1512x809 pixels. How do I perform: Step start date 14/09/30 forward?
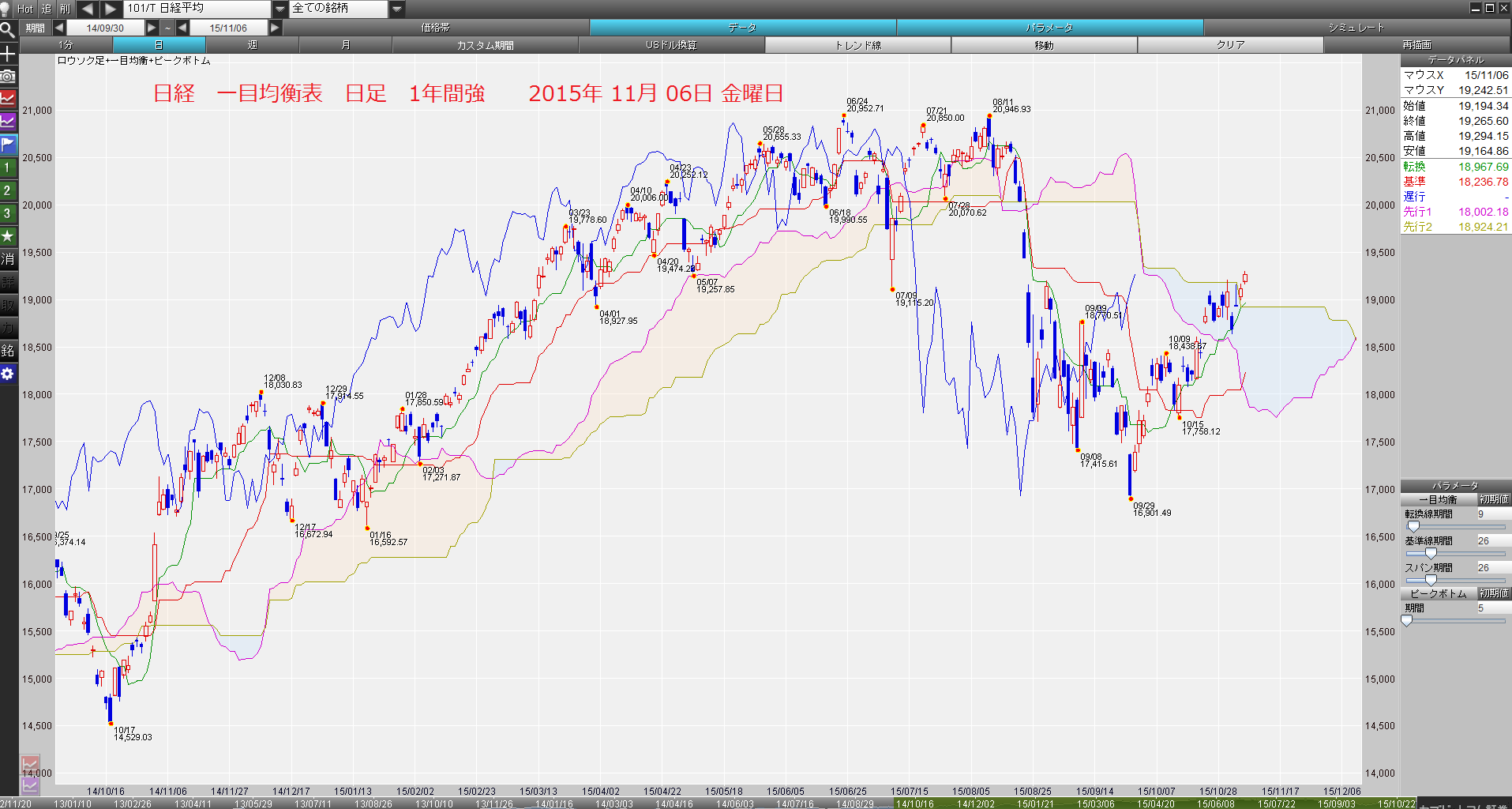[x=152, y=28]
